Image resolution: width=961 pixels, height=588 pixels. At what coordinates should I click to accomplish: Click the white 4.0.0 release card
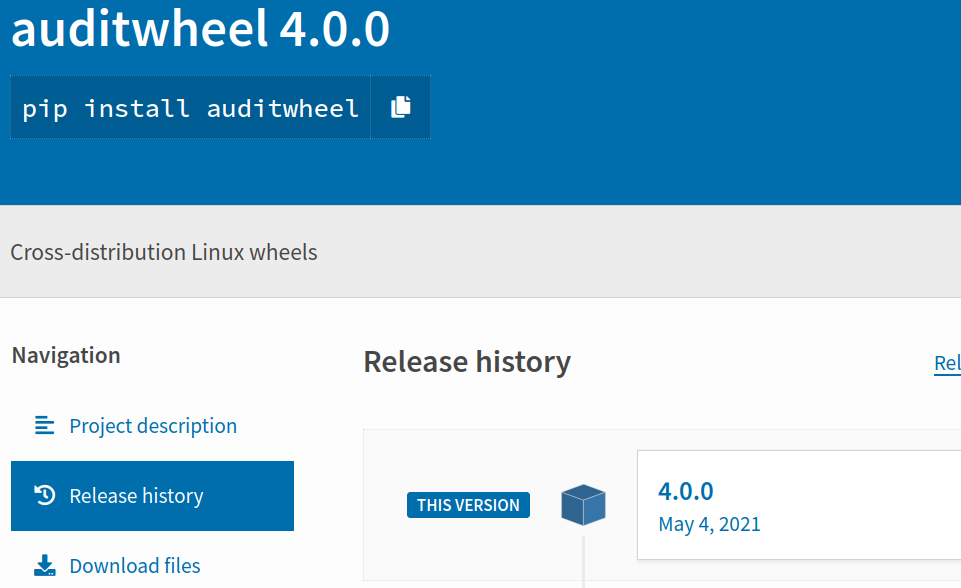[850, 505]
